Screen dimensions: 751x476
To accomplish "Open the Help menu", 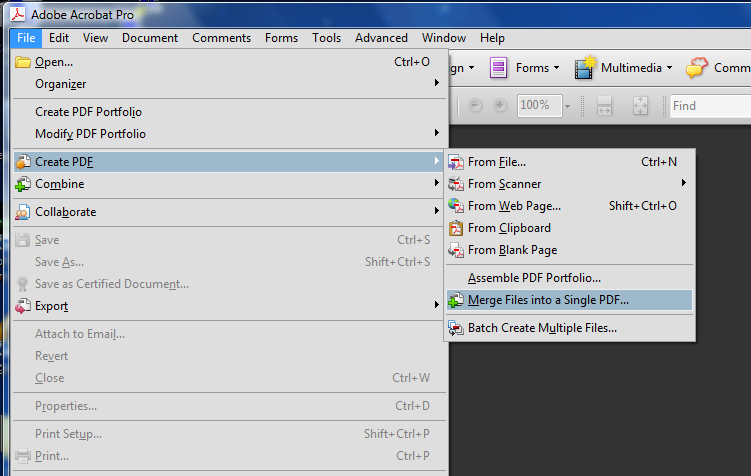I will pos(492,38).
